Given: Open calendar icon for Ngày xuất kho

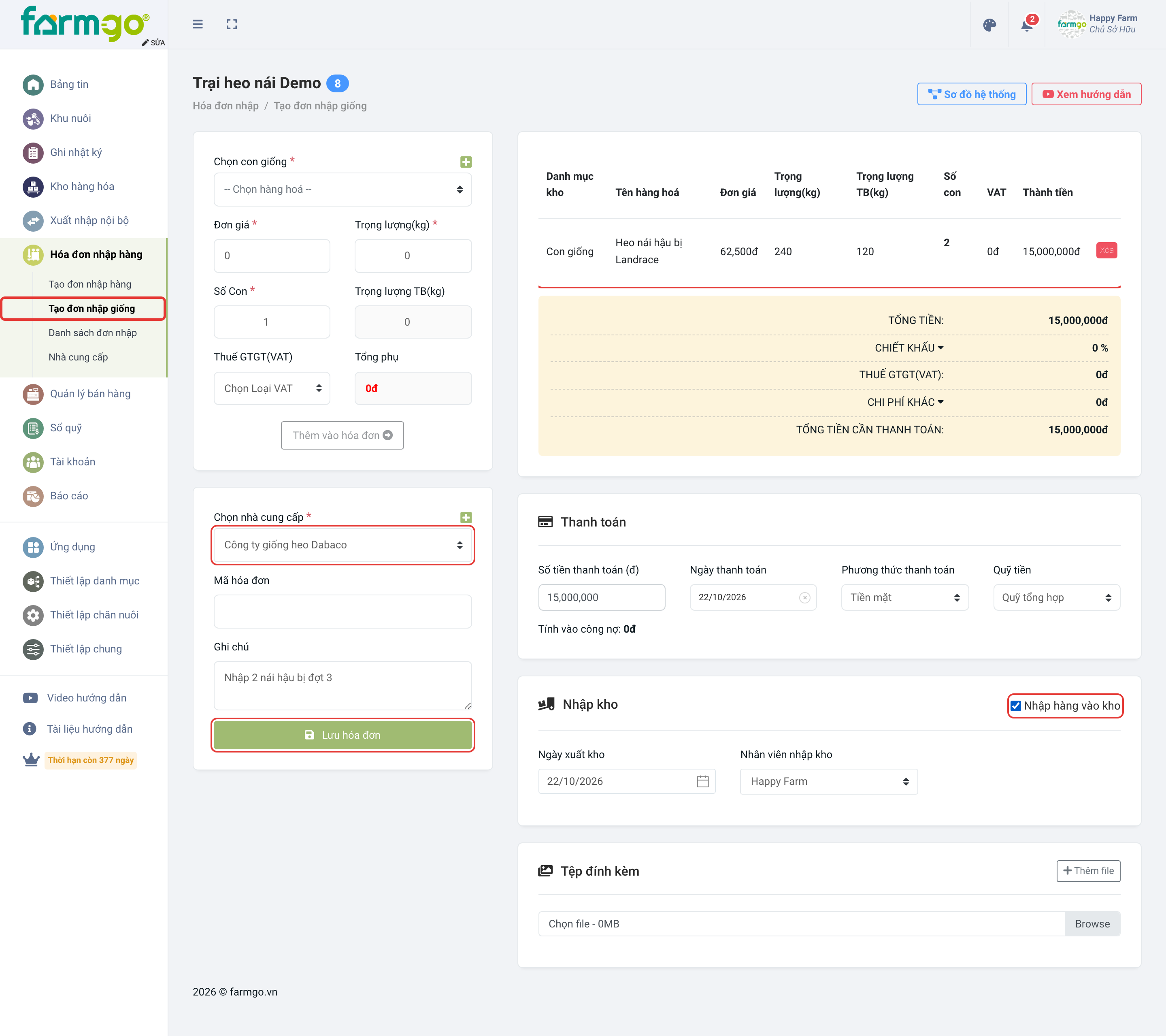Looking at the screenshot, I should point(702,781).
